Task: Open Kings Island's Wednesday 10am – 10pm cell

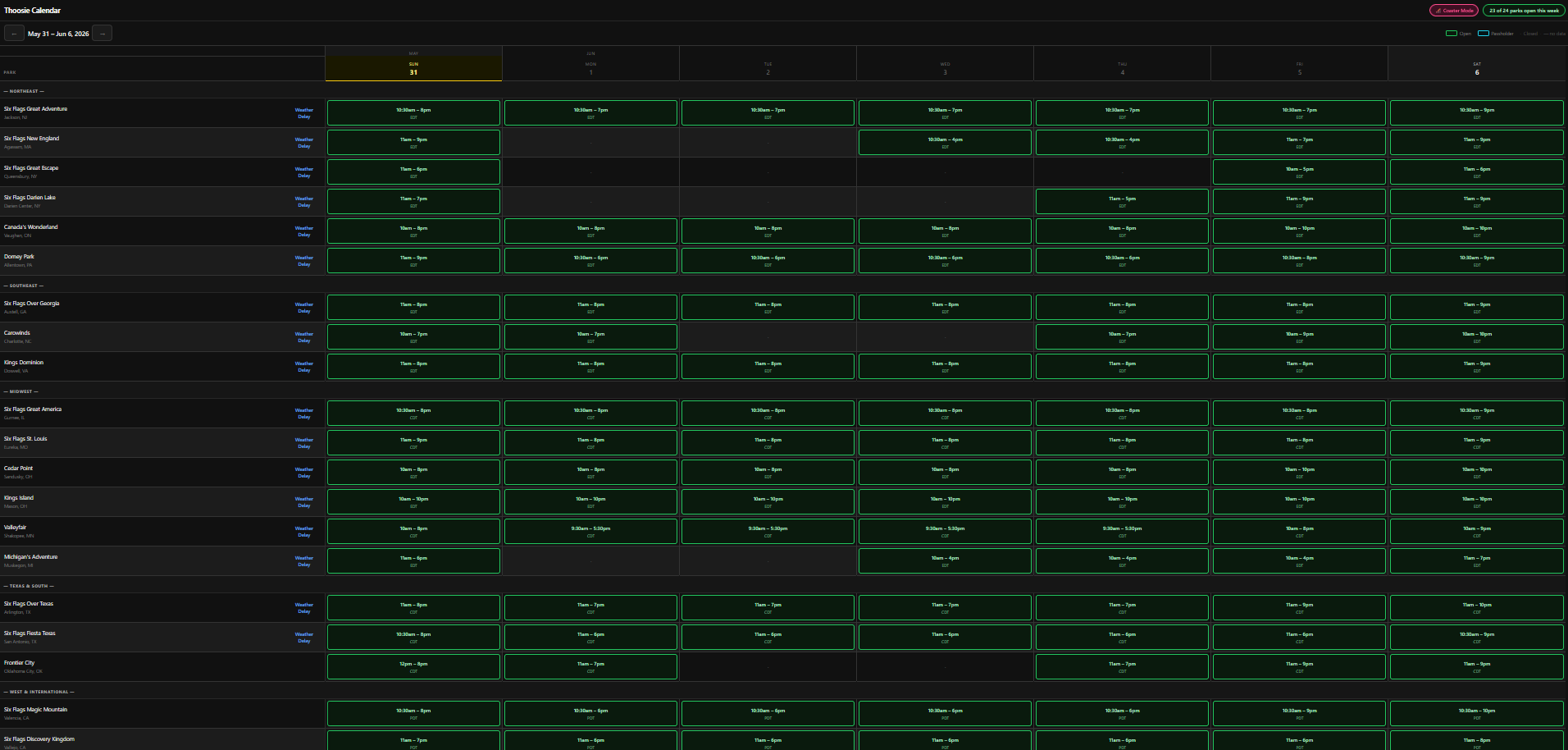Action: (x=945, y=502)
